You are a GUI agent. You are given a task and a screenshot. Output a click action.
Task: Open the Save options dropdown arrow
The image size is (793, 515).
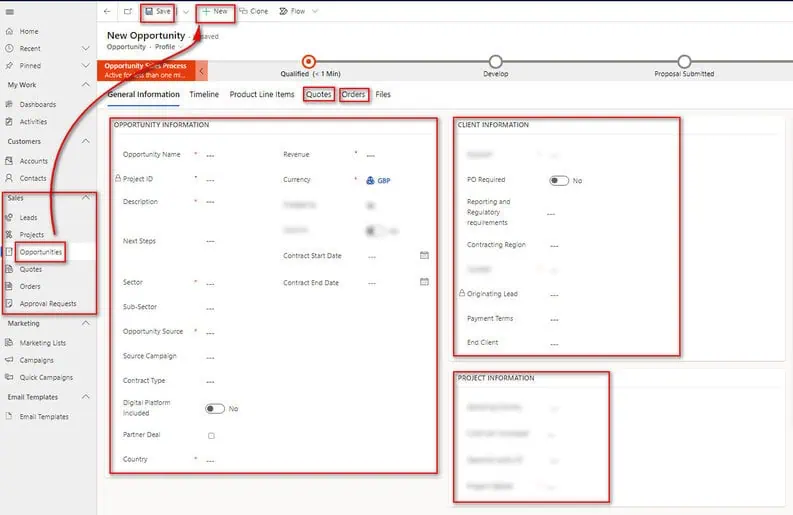point(186,12)
